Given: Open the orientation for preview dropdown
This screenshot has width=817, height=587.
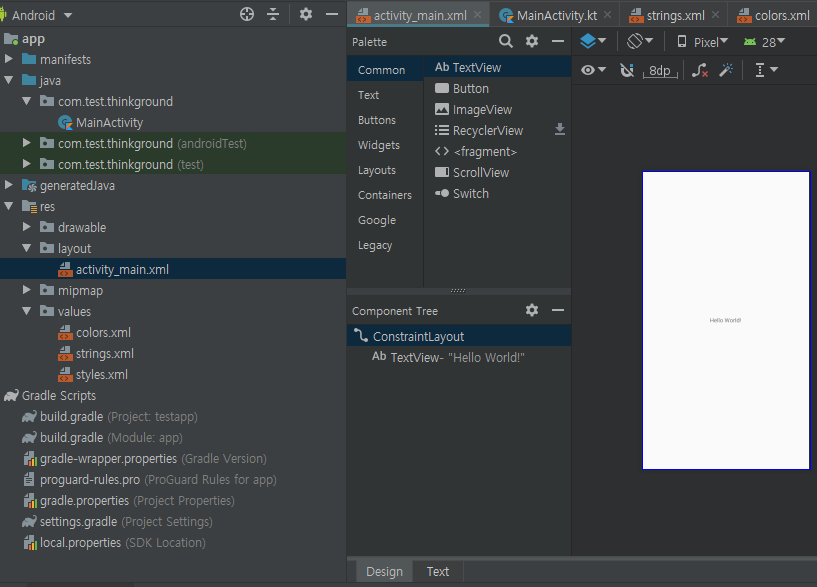Looking at the screenshot, I should [x=640, y=41].
